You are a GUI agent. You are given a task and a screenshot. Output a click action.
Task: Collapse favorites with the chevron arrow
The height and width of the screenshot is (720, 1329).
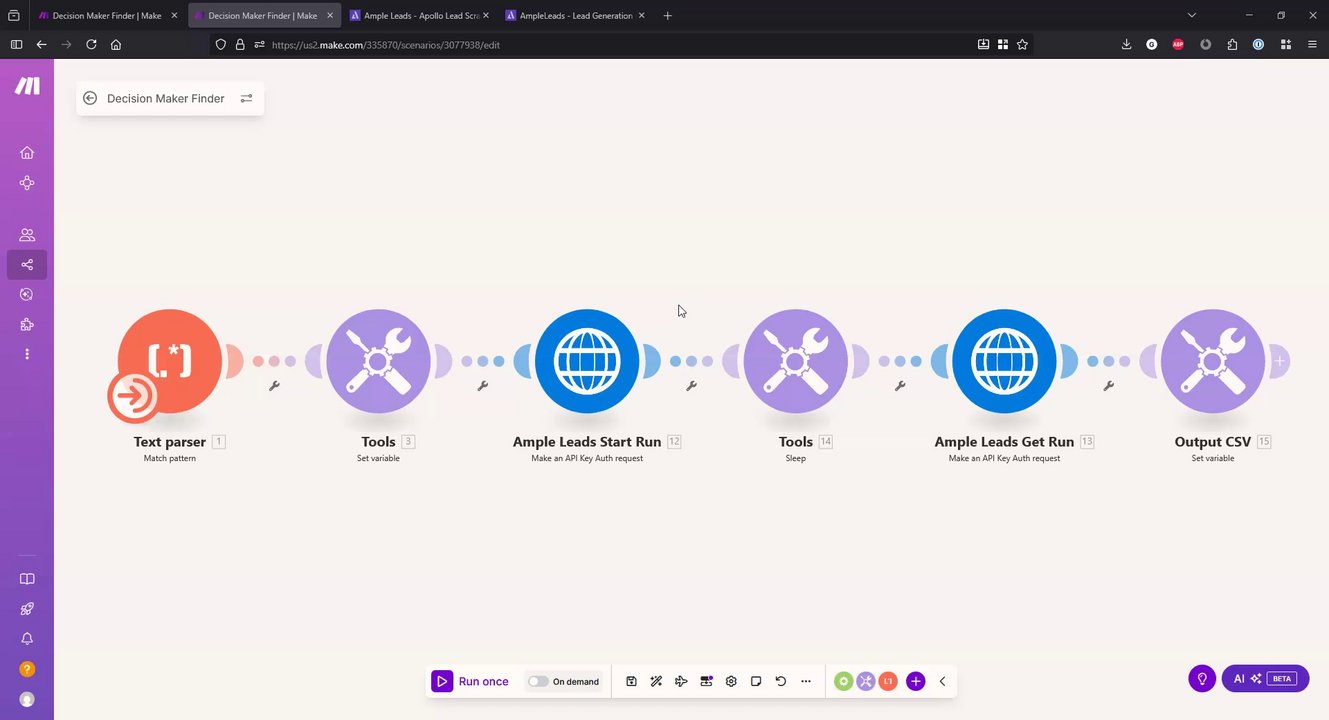(942, 681)
